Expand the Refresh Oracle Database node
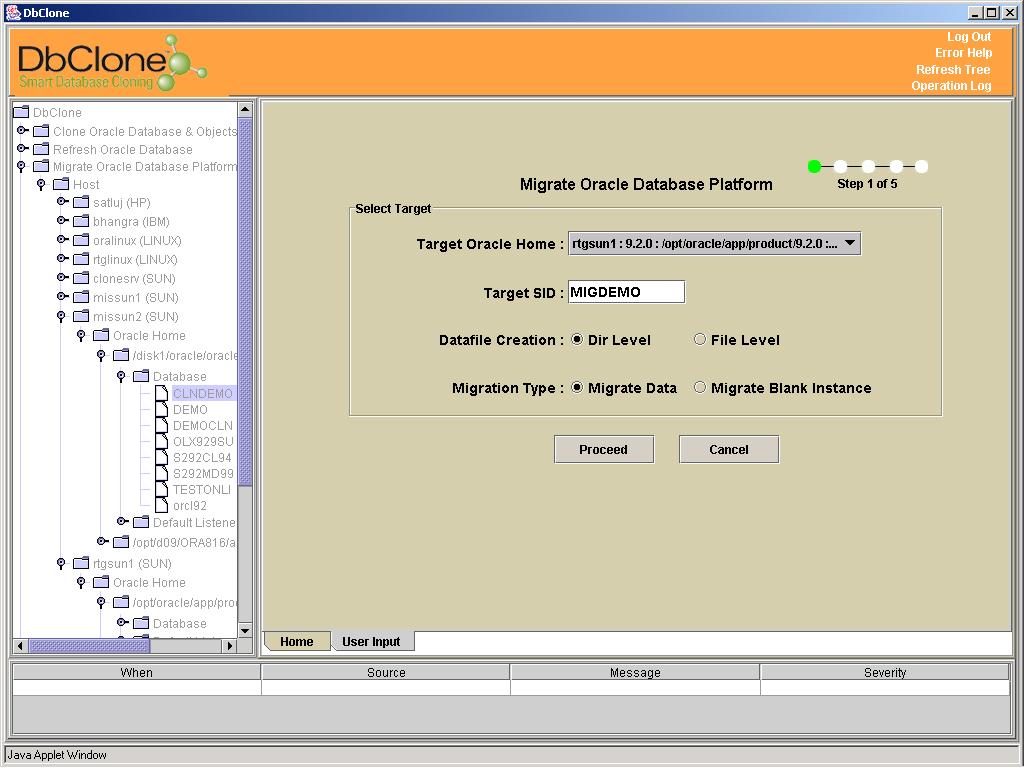Viewport: 1024px width, 768px height. [x=22, y=149]
